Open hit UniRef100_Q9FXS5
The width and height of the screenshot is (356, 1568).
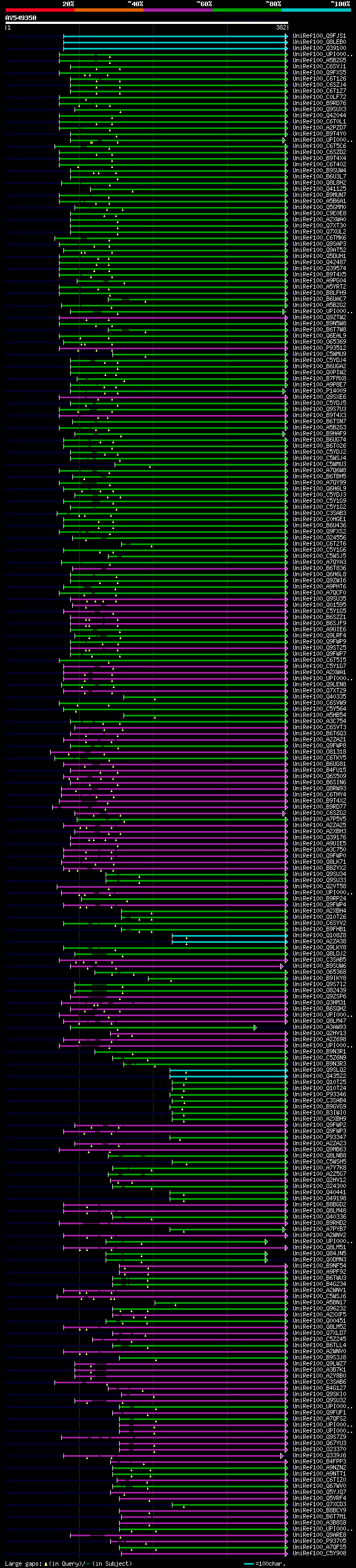[319, 72]
